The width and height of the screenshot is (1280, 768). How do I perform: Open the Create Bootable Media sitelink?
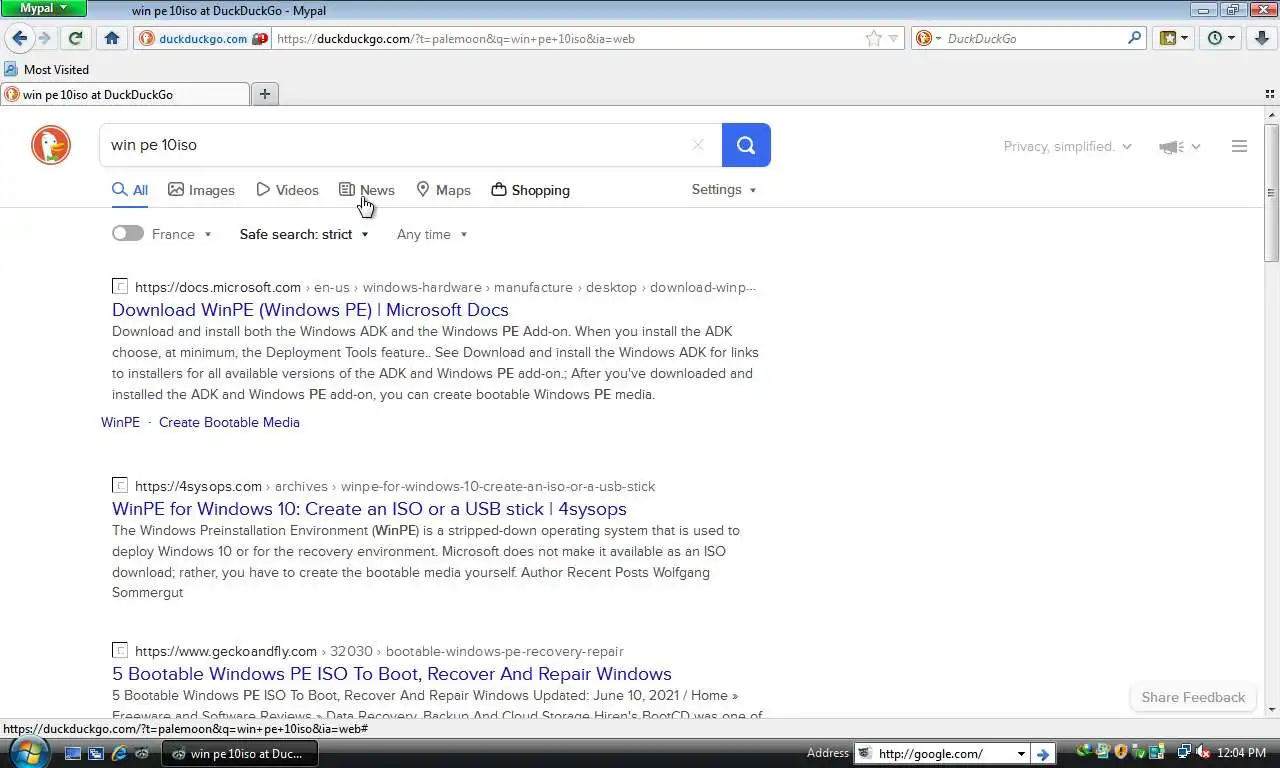coord(229,422)
